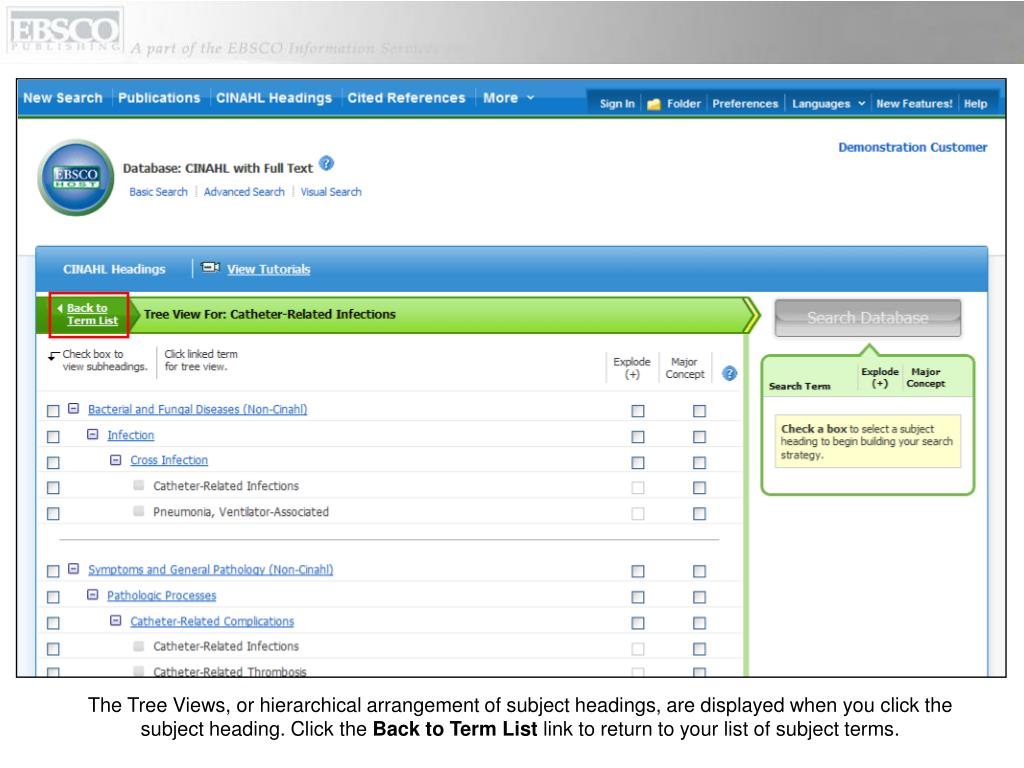The image size is (1024, 768).
Task: Open New Features! link
Action: tap(914, 104)
